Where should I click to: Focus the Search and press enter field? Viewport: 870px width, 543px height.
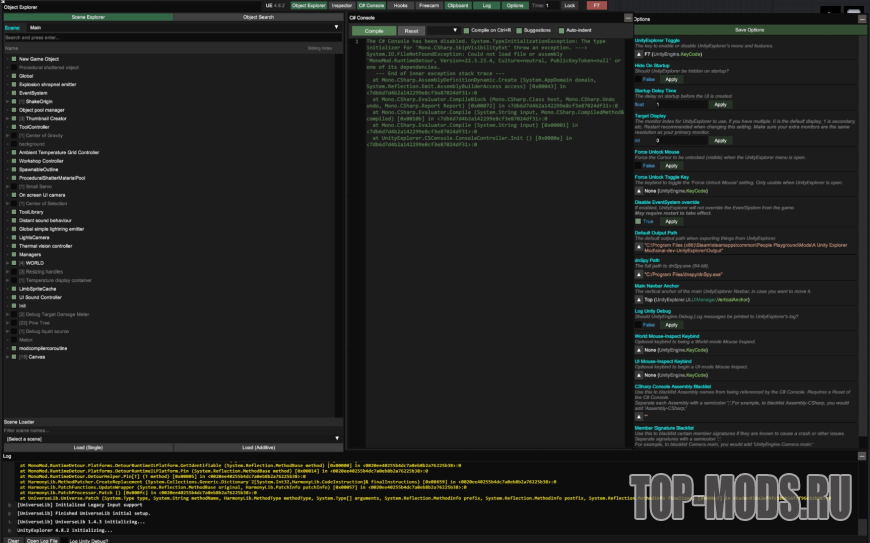point(173,37)
